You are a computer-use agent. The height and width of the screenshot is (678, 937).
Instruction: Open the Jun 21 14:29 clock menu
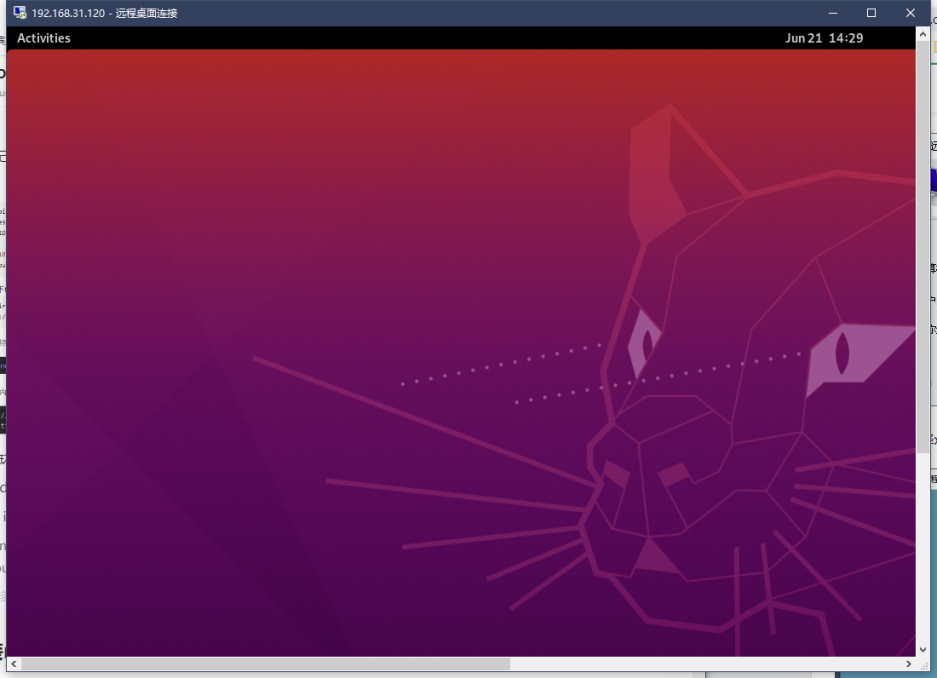823,38
